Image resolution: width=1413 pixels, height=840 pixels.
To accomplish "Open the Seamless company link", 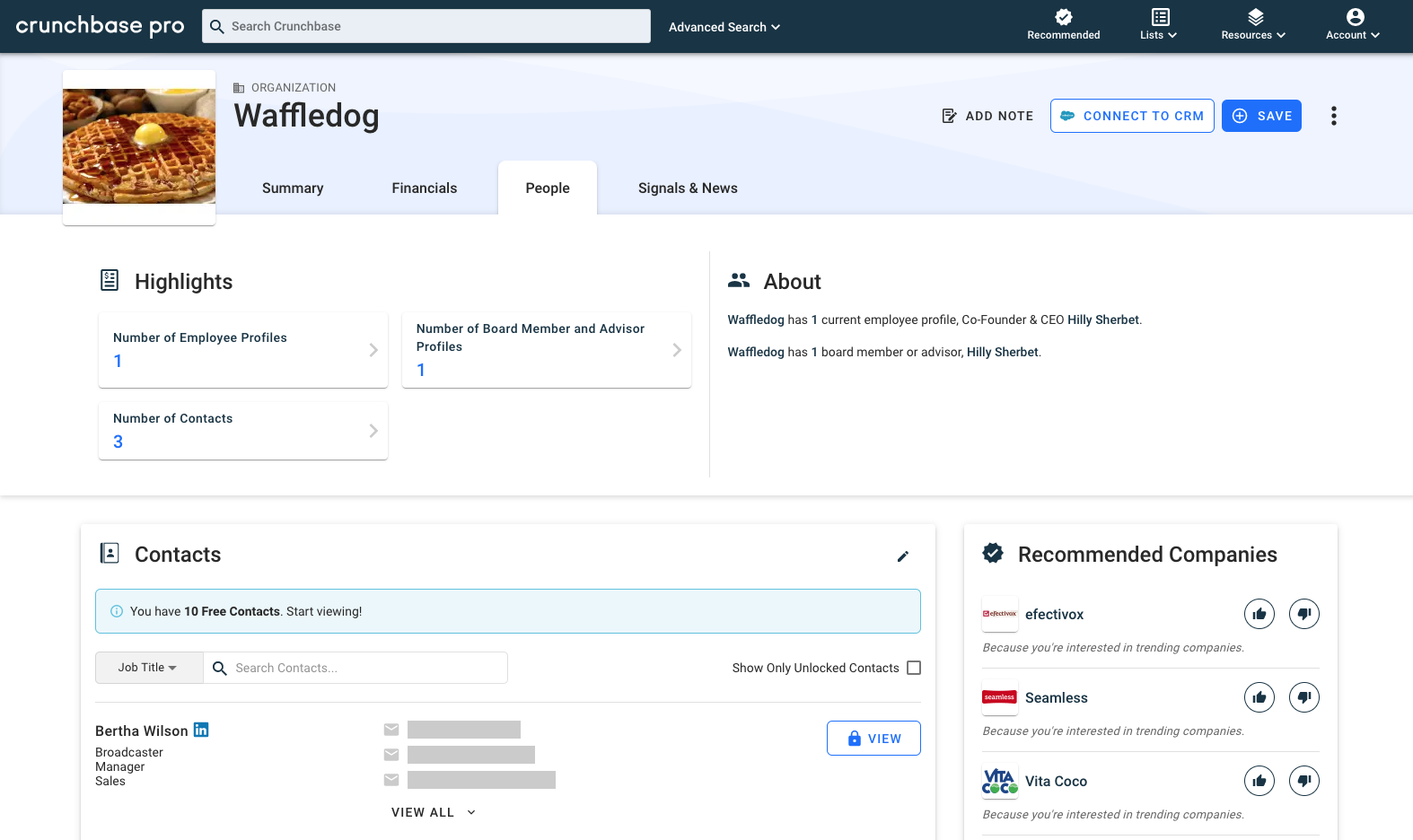I will (x=1057, y=698).
